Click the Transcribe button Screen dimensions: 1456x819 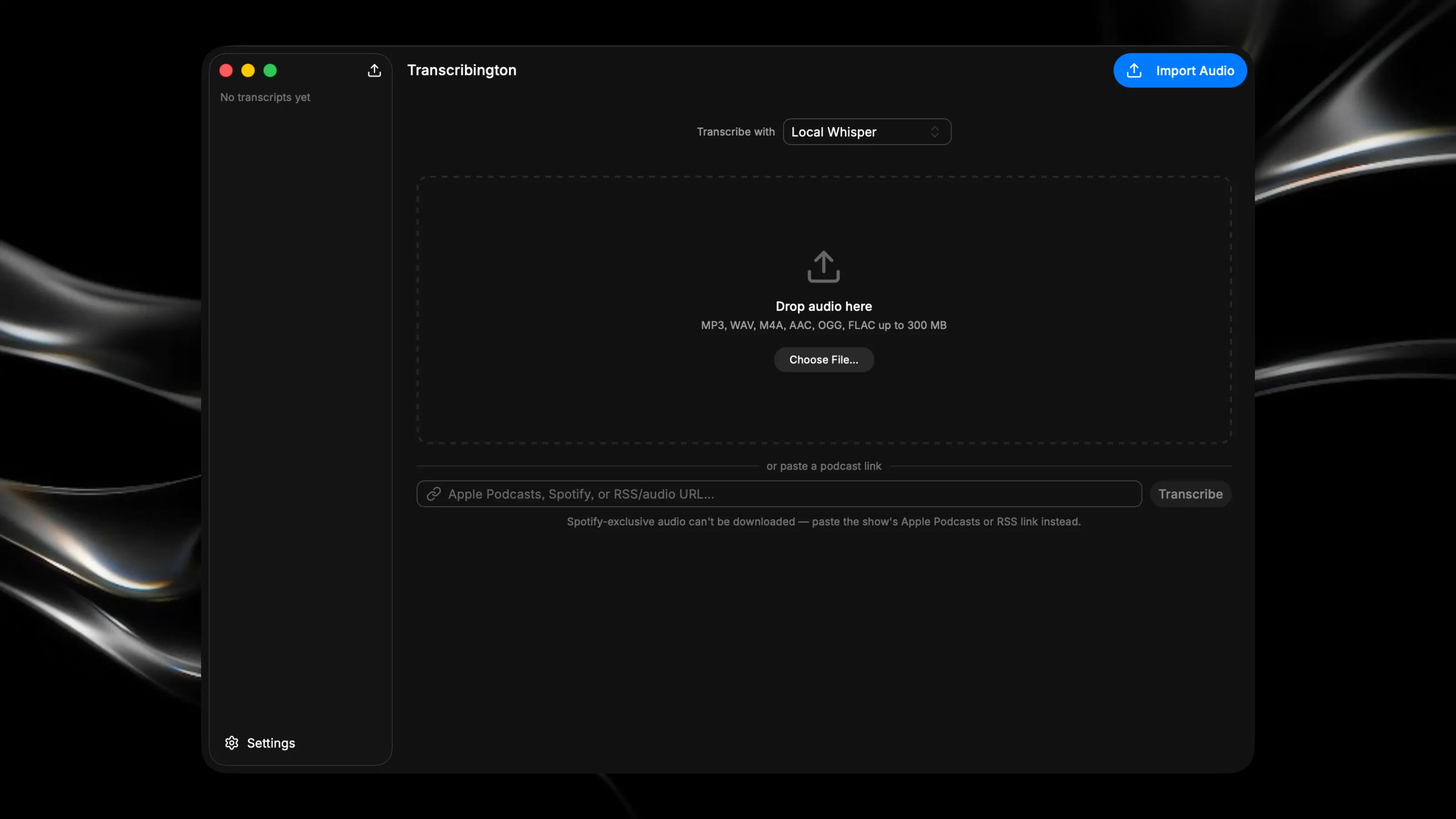[x=1190, y=494]
